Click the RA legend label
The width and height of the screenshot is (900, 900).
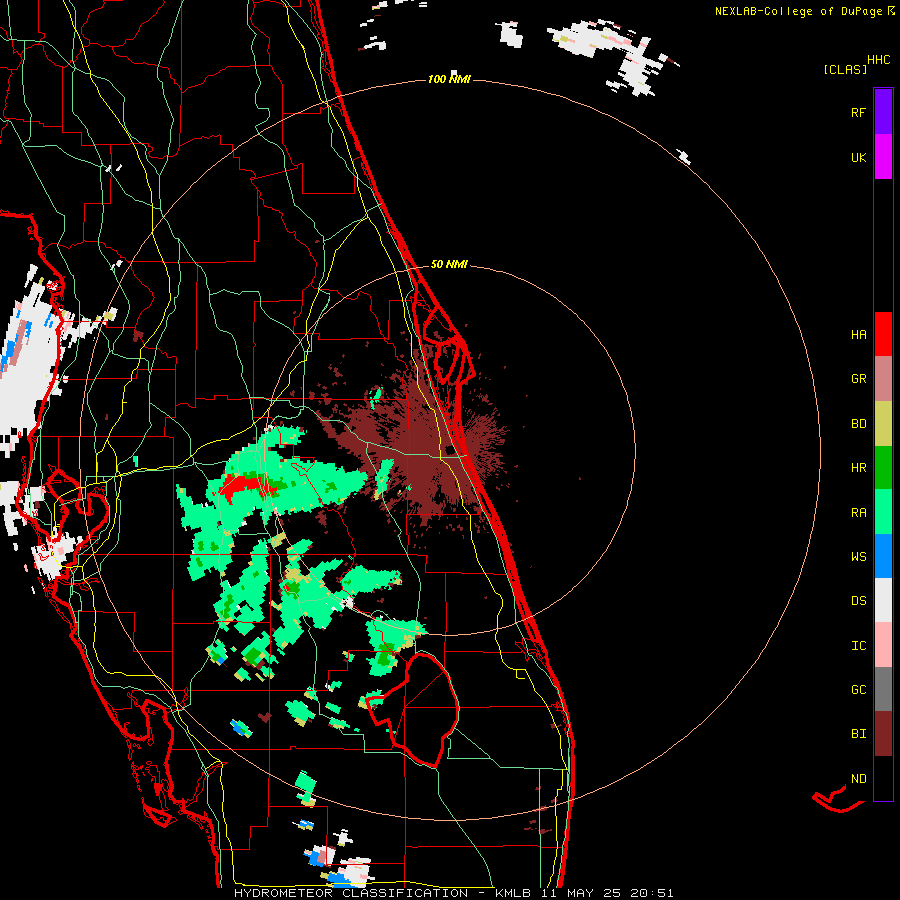pos(858,513)
